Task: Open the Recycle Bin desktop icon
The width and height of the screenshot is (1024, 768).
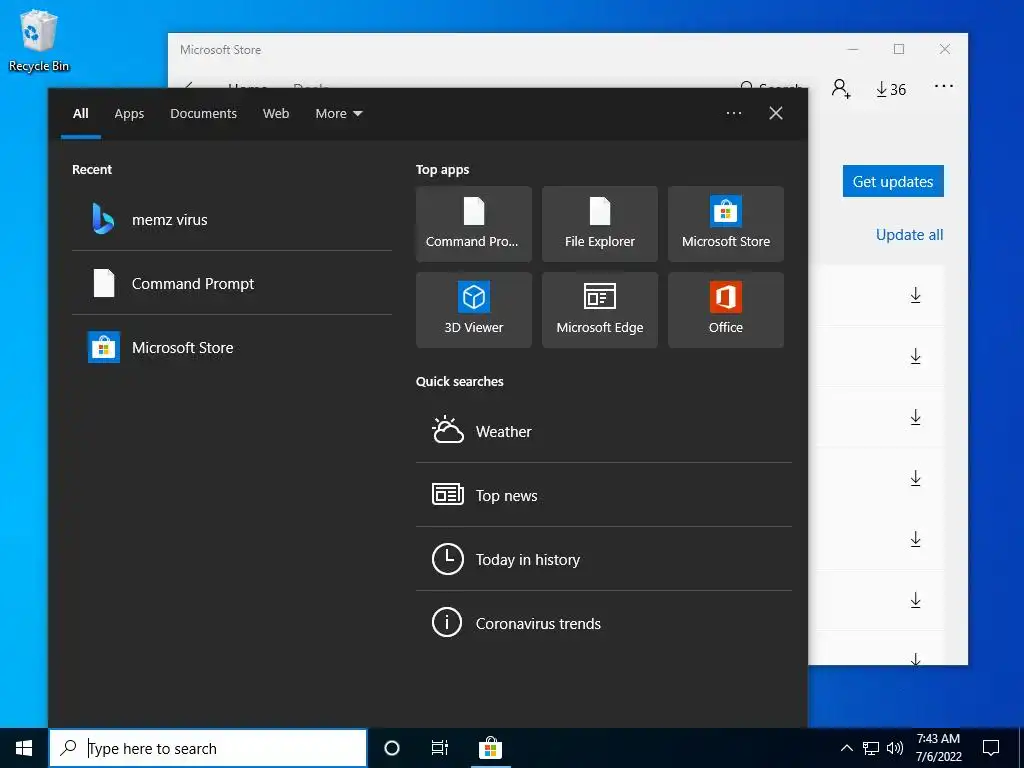Action: pos(38,41)
